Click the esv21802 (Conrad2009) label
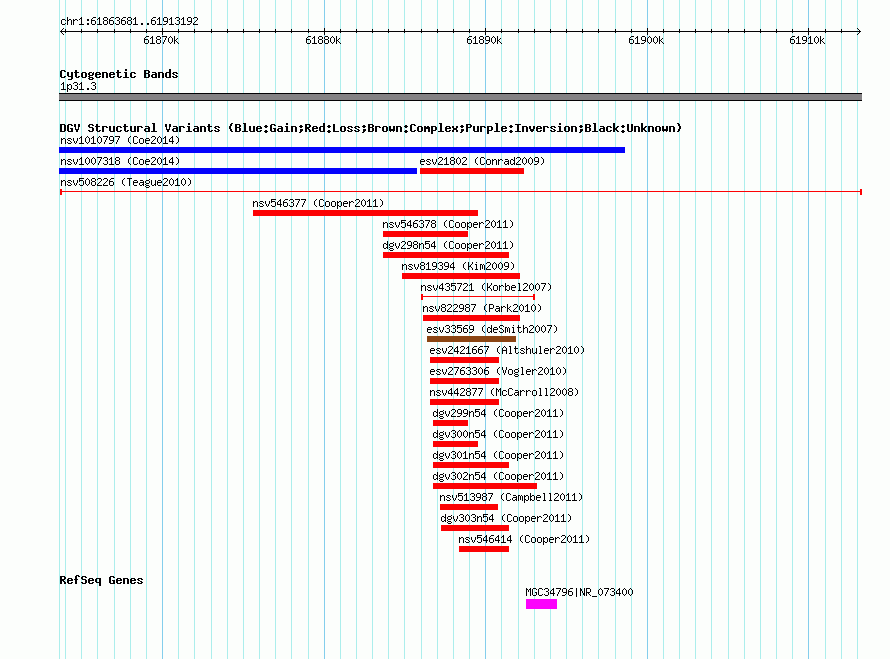Screen dimensions: 890x659 pos(482,161)
